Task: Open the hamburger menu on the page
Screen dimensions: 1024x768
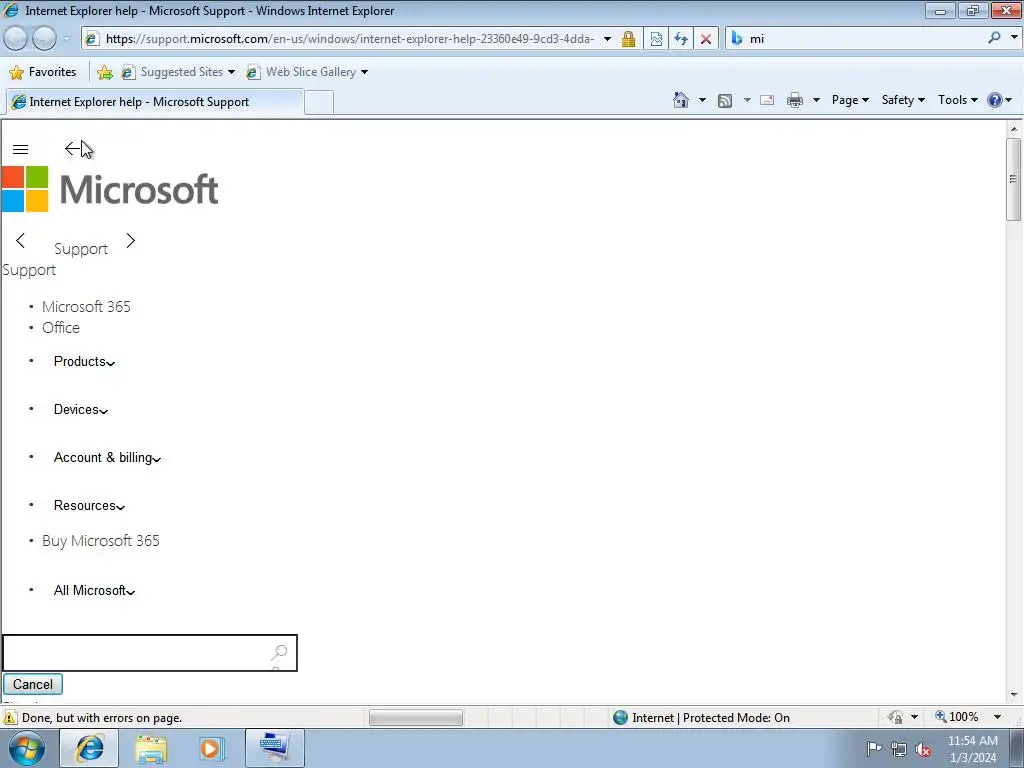Action: pyautogui.click(x=20, y=150)
